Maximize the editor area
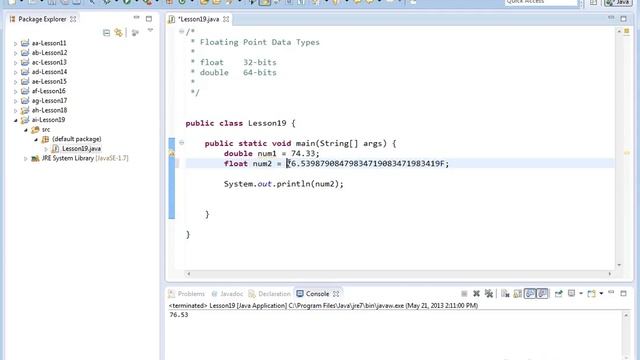 [623, 19]
